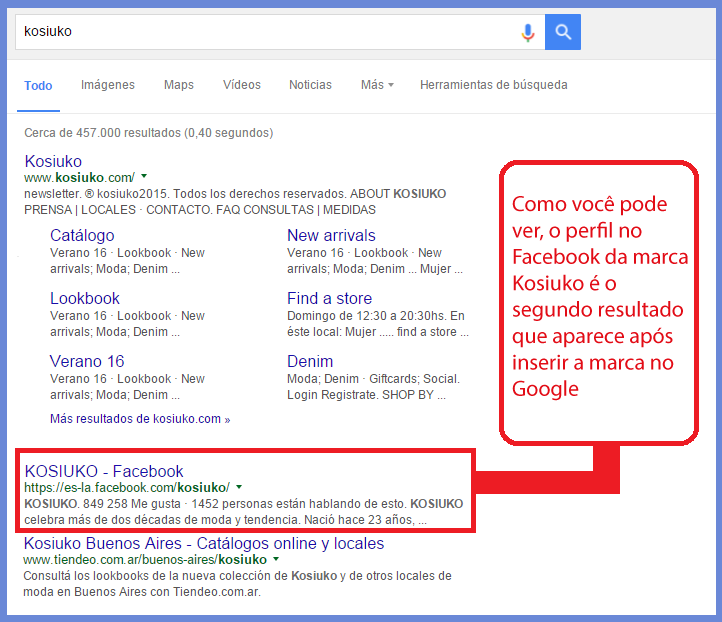Open the Lookbook sitelink
Viewport: 722px width, 622px height.
pyautogui.click(x=85, y=298)
